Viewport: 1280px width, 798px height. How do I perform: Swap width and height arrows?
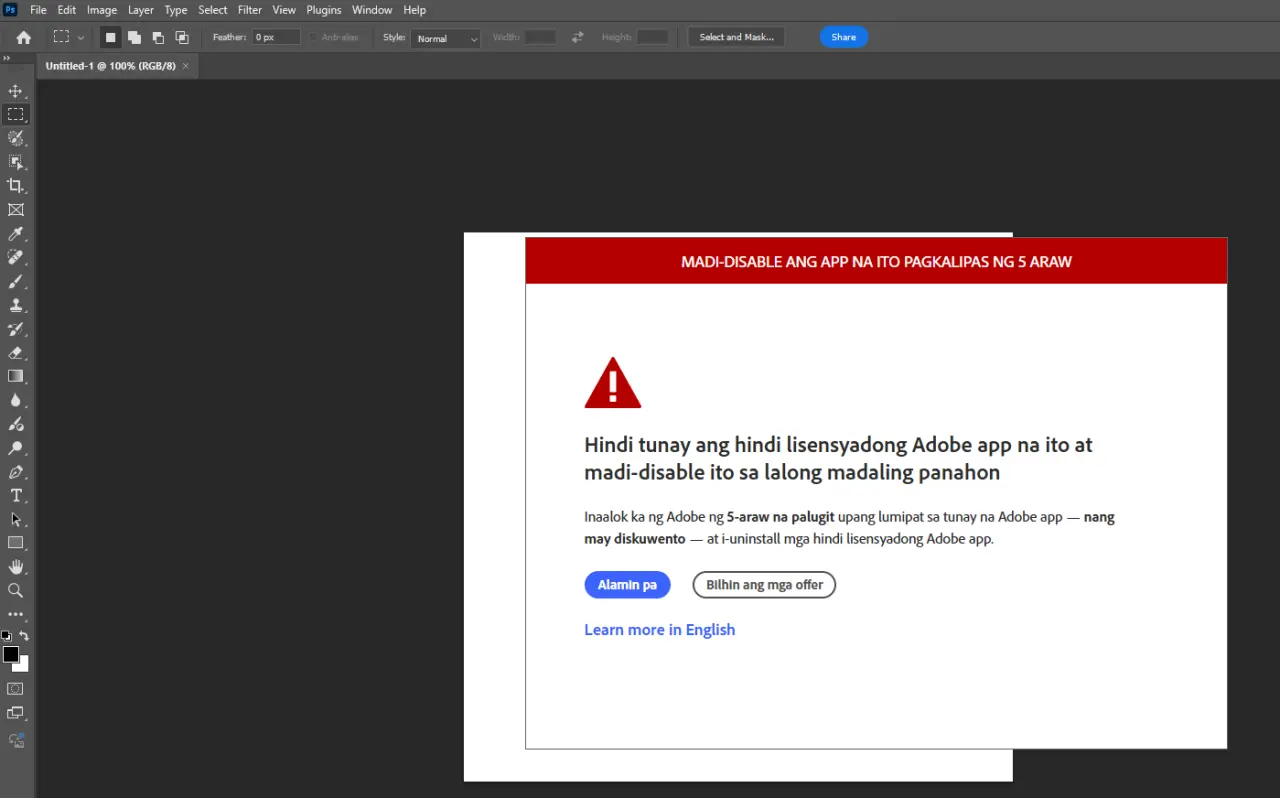577,37
